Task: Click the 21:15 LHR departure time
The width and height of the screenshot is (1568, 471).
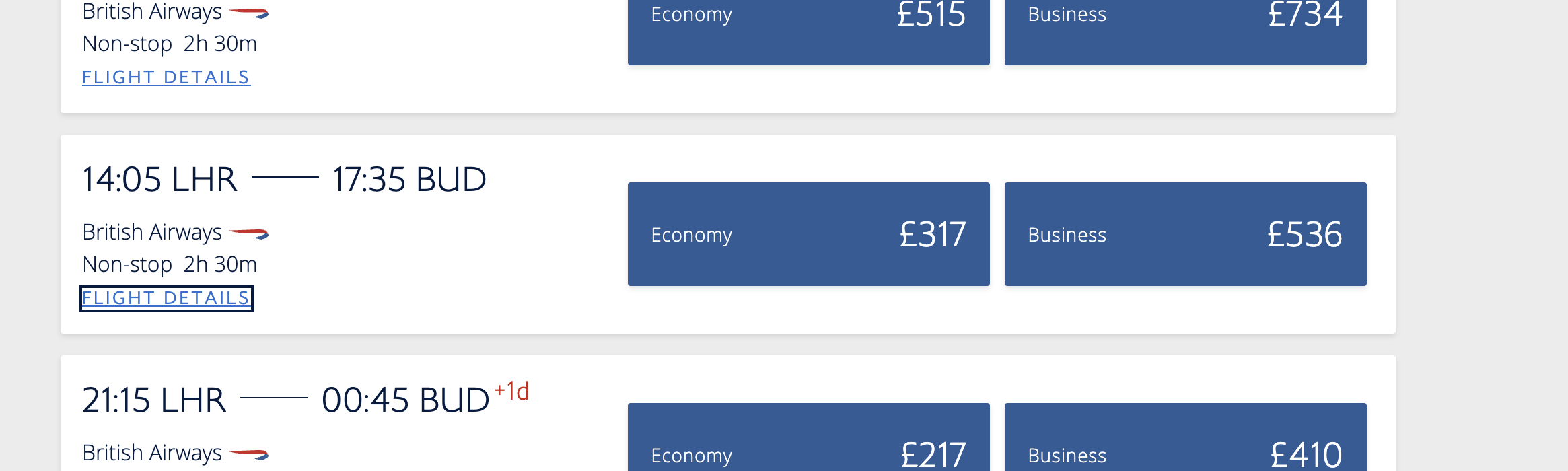Action: click(x=154, y=400)
